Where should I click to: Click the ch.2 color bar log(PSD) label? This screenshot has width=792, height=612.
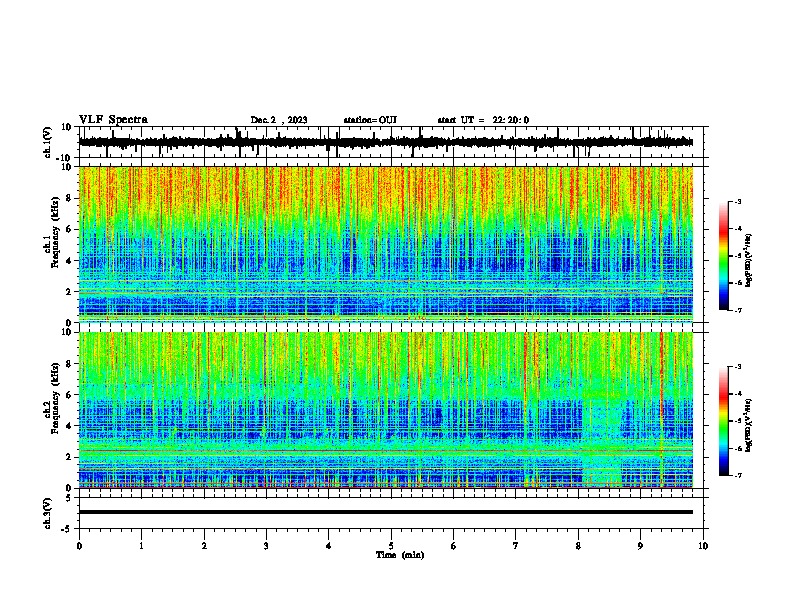click(x=748, y=425)
